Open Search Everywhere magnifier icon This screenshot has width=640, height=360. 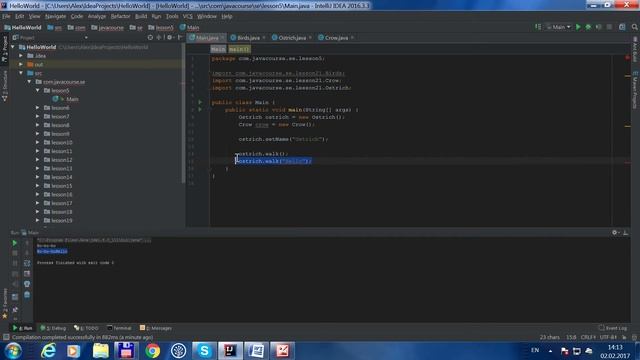[x=634, y=27]
